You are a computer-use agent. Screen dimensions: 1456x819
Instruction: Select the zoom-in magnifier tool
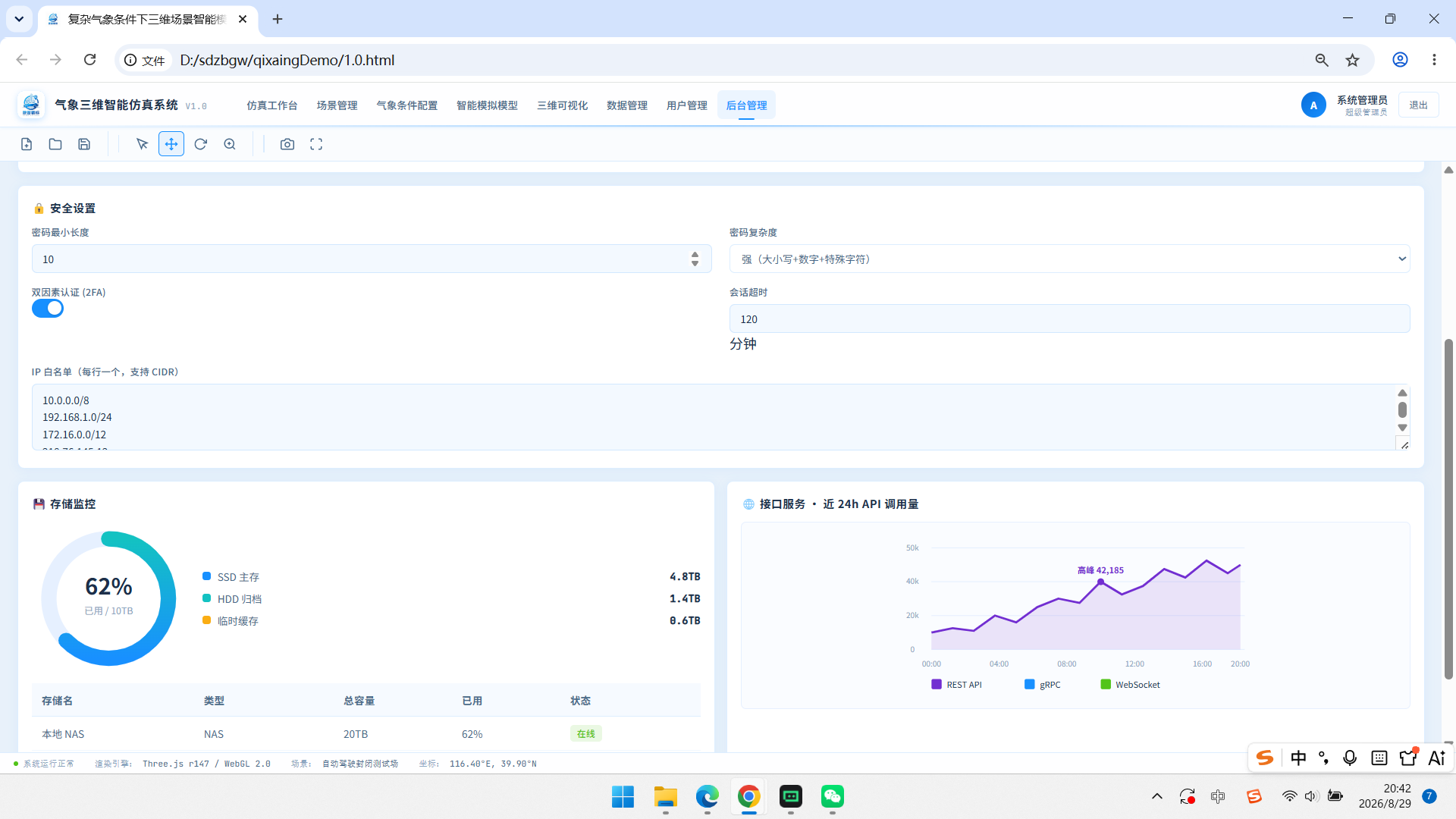pyautogui.click(x=230, y=144)
